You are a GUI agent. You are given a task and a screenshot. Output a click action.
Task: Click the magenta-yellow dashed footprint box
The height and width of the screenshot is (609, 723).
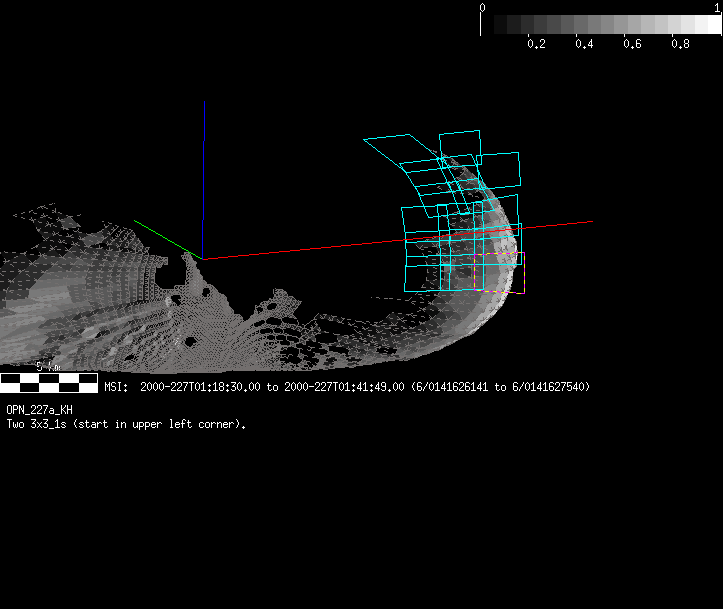pos(499,272)
